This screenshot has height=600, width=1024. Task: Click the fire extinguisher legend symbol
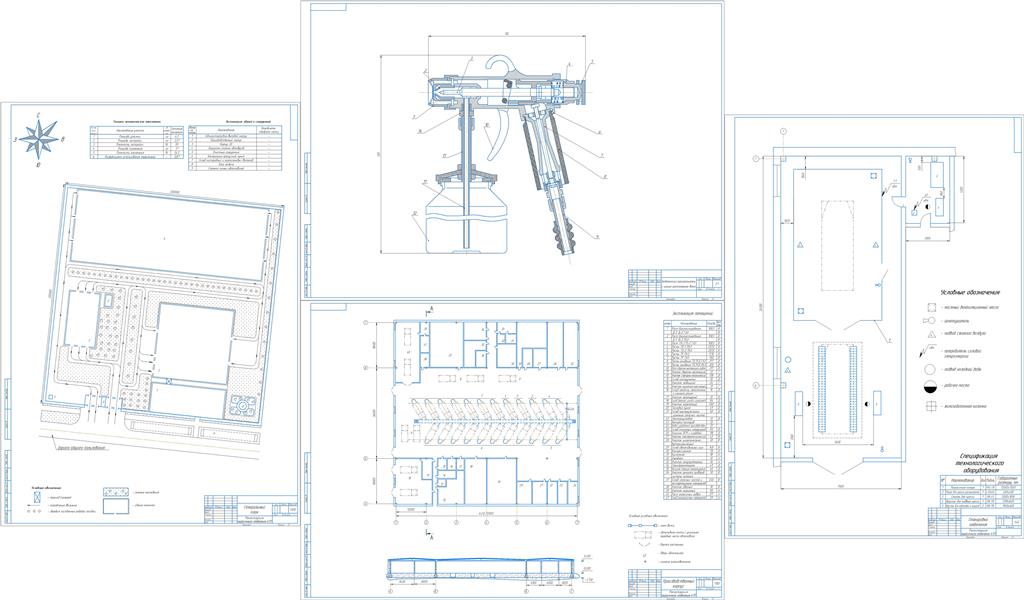[x=929, y=321]
